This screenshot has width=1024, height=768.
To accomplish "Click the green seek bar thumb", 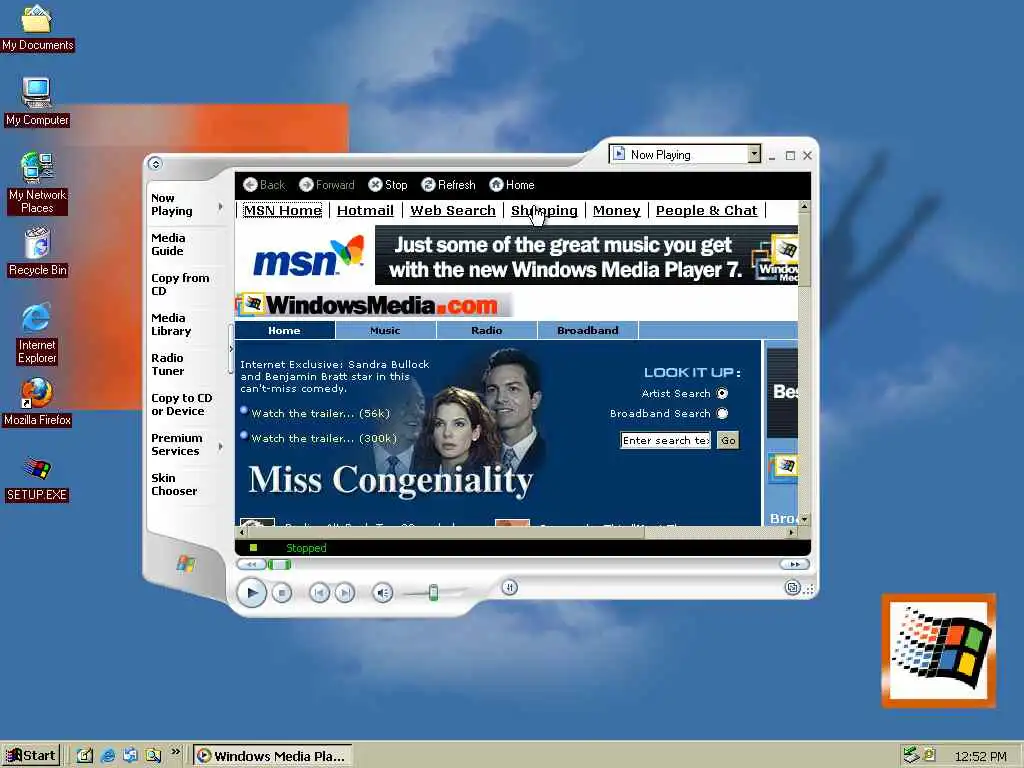I will coord(280,564).
